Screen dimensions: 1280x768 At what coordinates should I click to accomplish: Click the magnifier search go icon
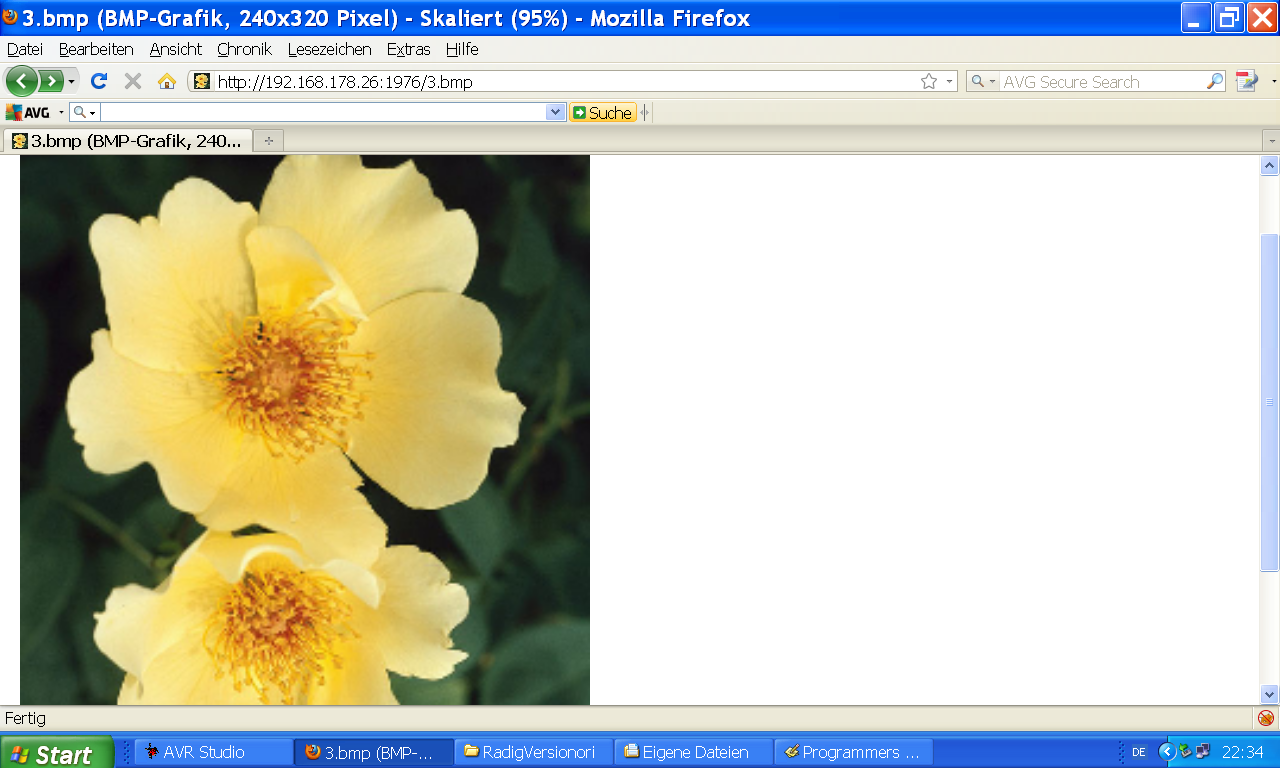(1215, 82)
